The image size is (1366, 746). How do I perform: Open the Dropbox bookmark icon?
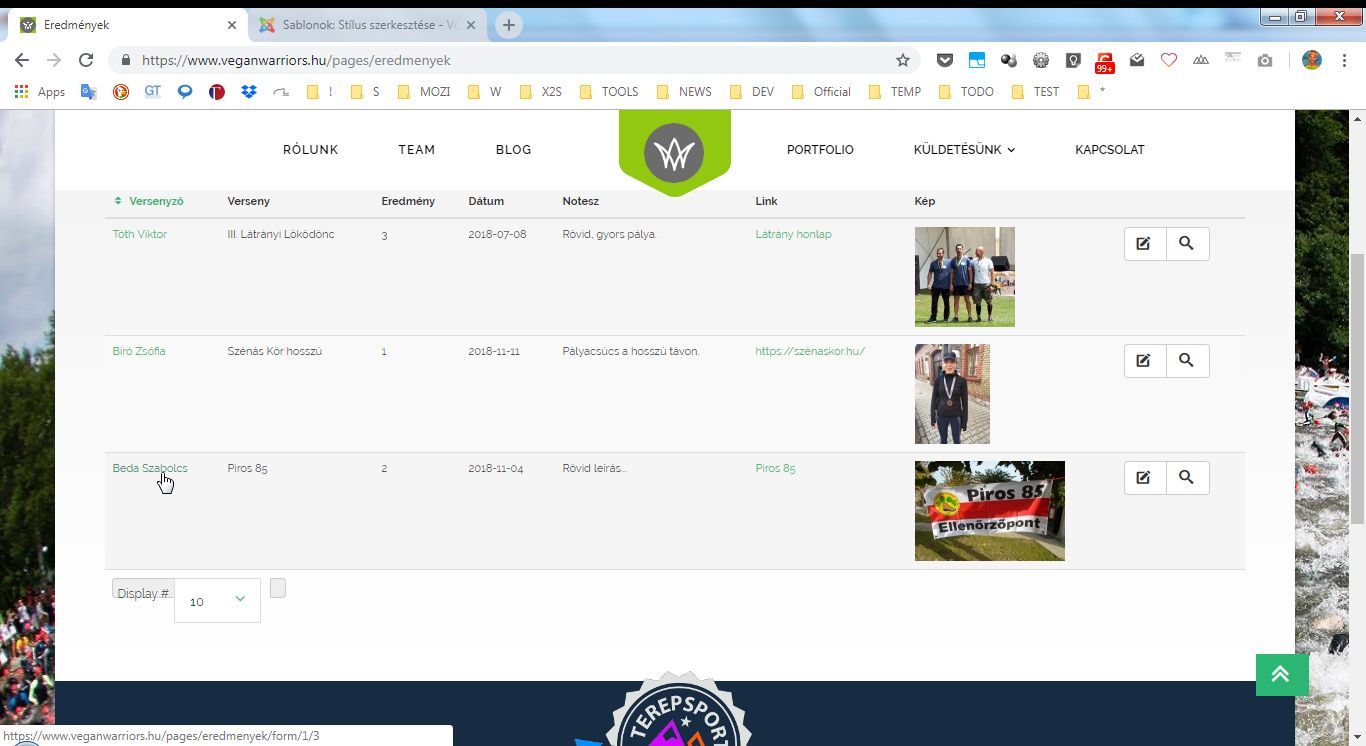pos(249,92)
